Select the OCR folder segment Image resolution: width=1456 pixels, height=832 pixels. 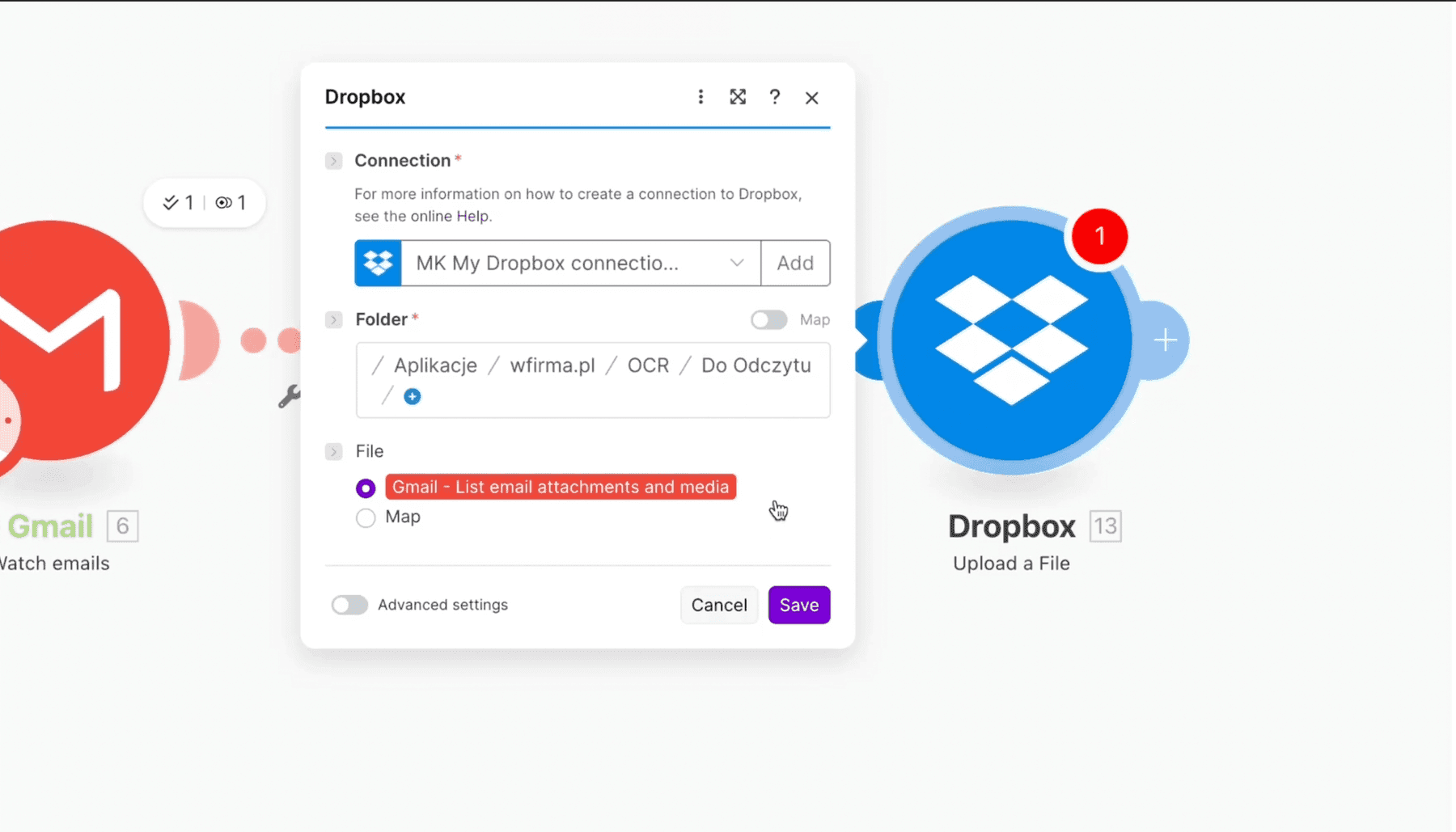coord(649,365)
